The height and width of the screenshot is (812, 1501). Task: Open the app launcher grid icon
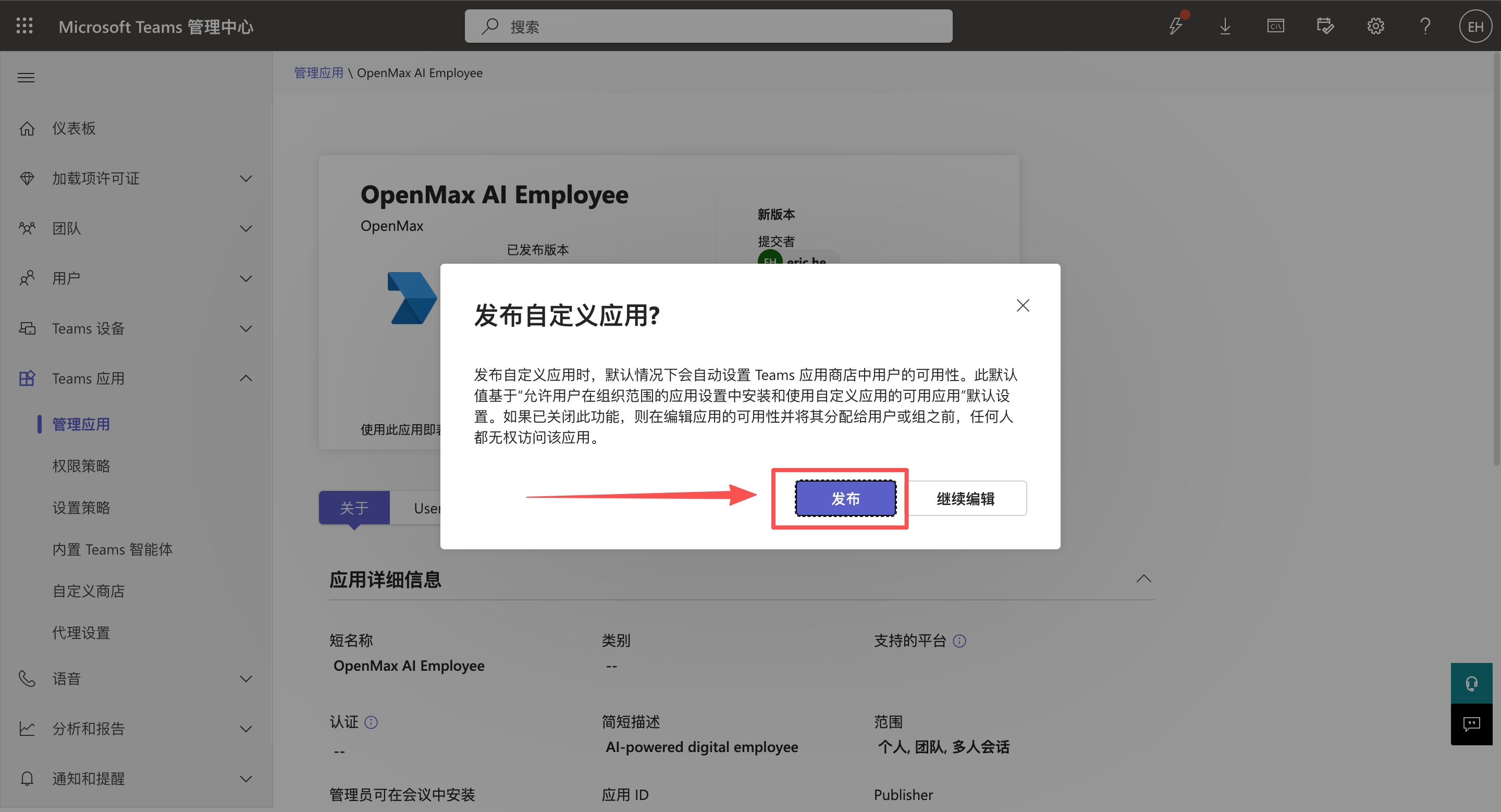(x=24, y=26)
